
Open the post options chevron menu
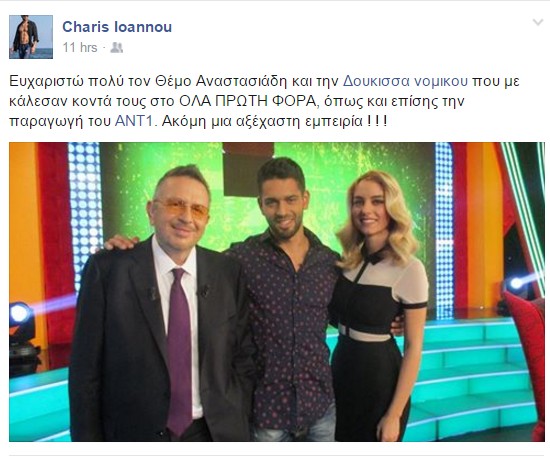pyautogui.click(x=537, y=23)
